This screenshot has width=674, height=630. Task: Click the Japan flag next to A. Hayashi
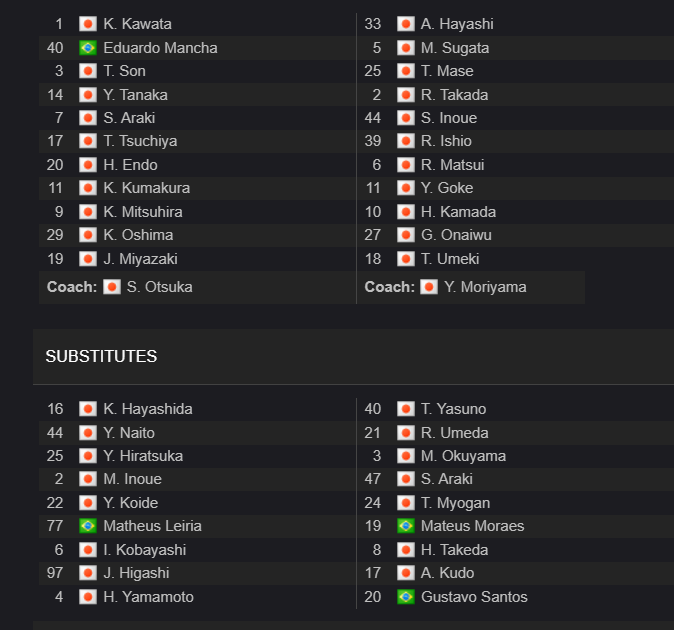click(x=405, y=24)
